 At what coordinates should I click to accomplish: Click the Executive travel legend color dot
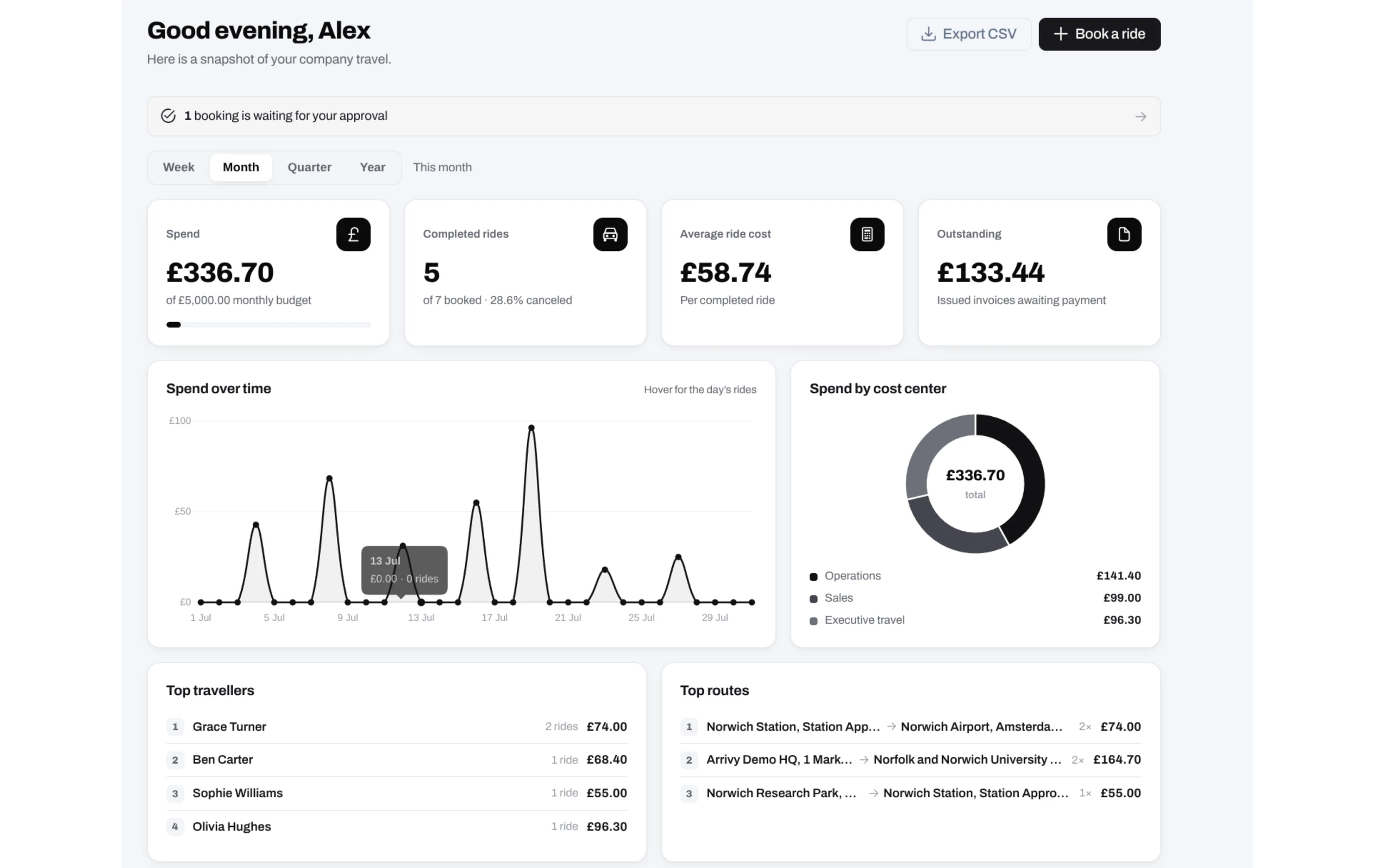click(x=813, y=621)
